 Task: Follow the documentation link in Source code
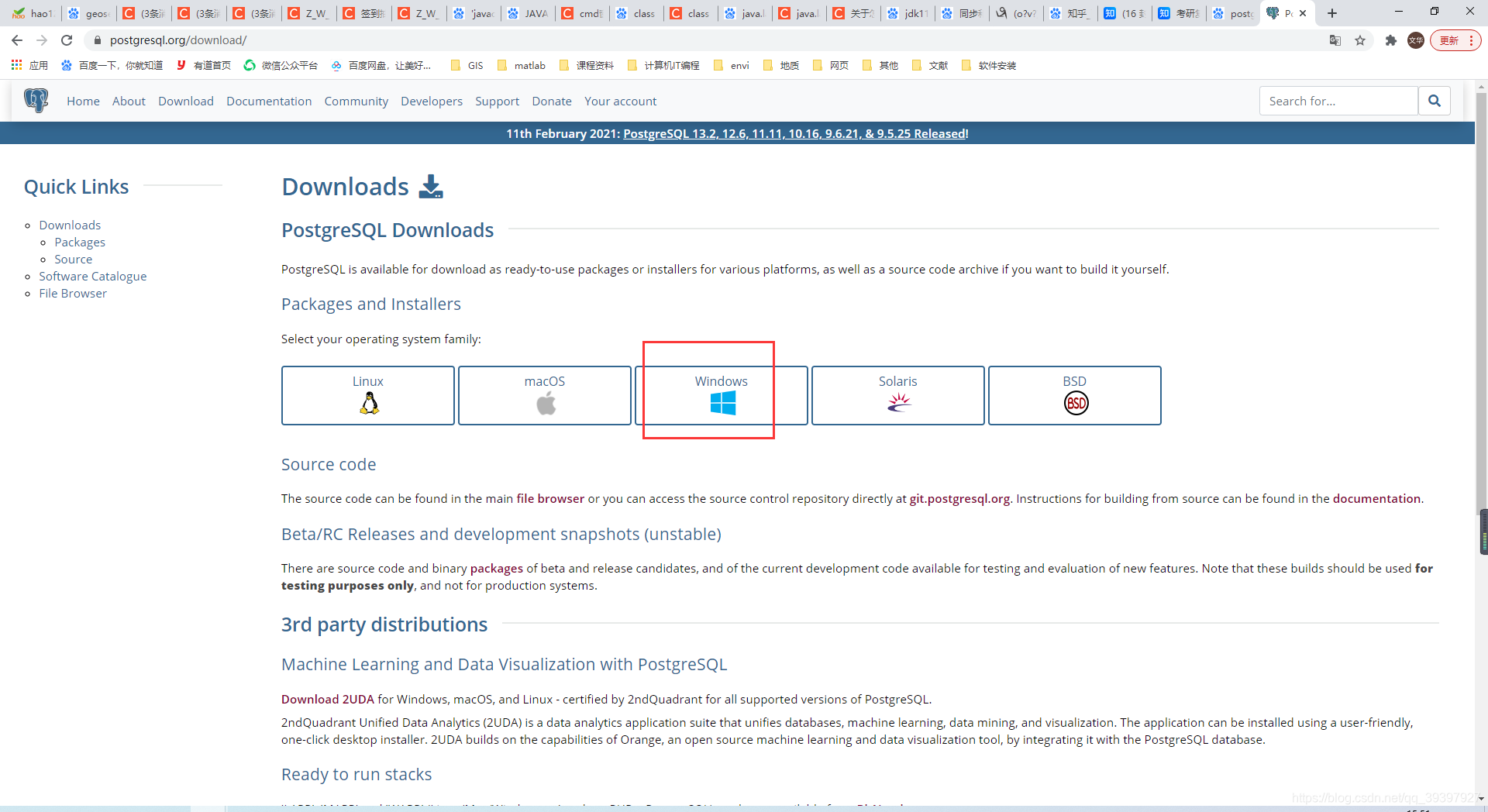point(1376,498)
